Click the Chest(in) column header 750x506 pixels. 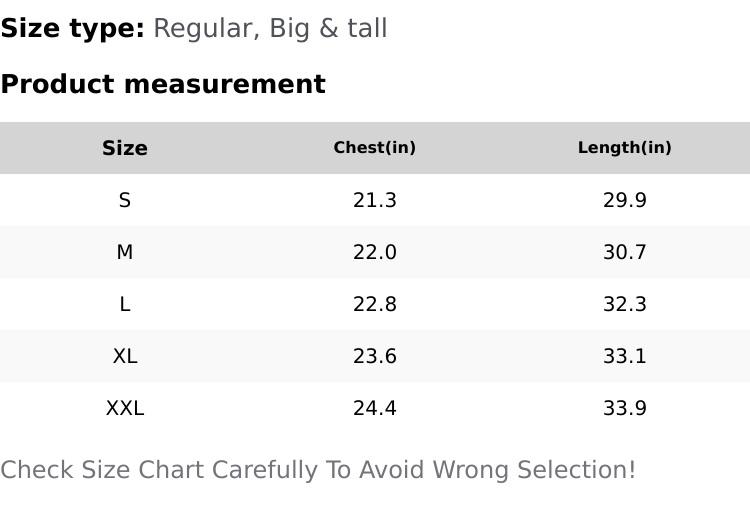(x=375, y=148)
